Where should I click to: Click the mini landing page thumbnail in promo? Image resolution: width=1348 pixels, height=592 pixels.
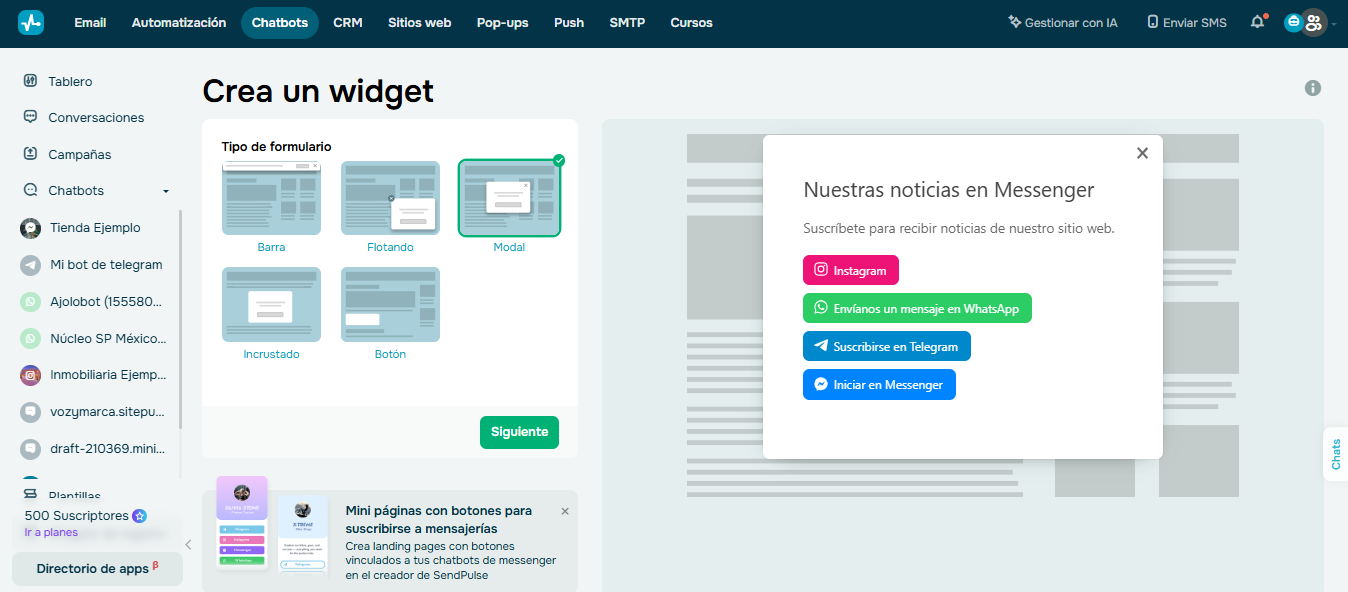273,527
